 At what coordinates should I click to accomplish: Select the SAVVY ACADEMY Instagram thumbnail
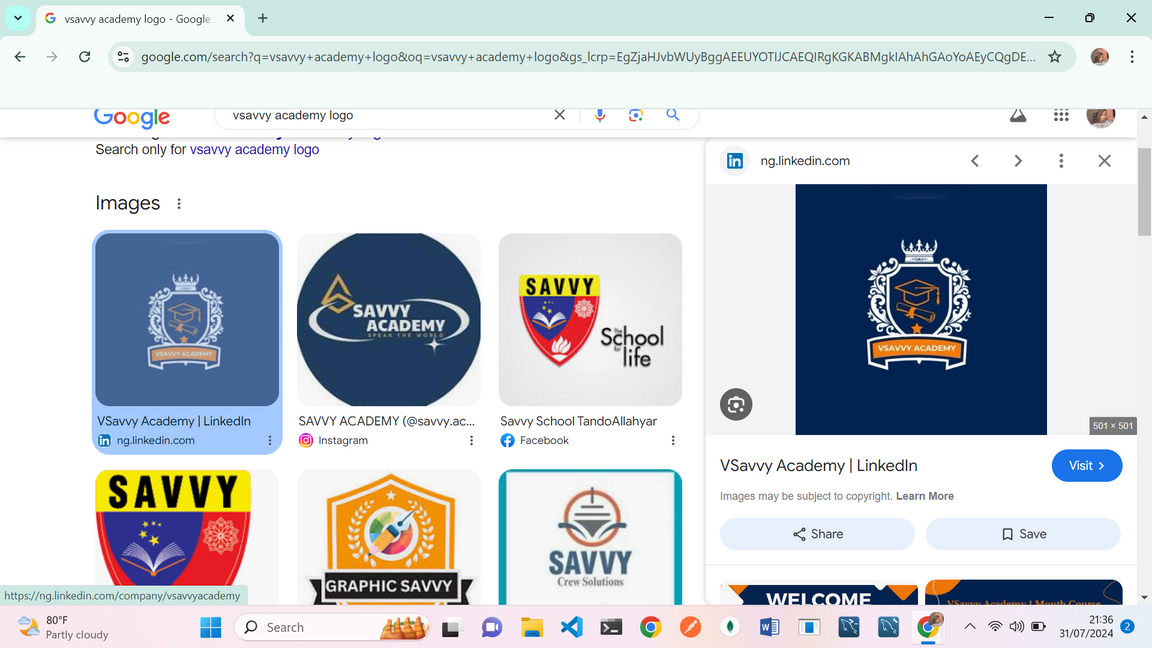coord(389,320)
